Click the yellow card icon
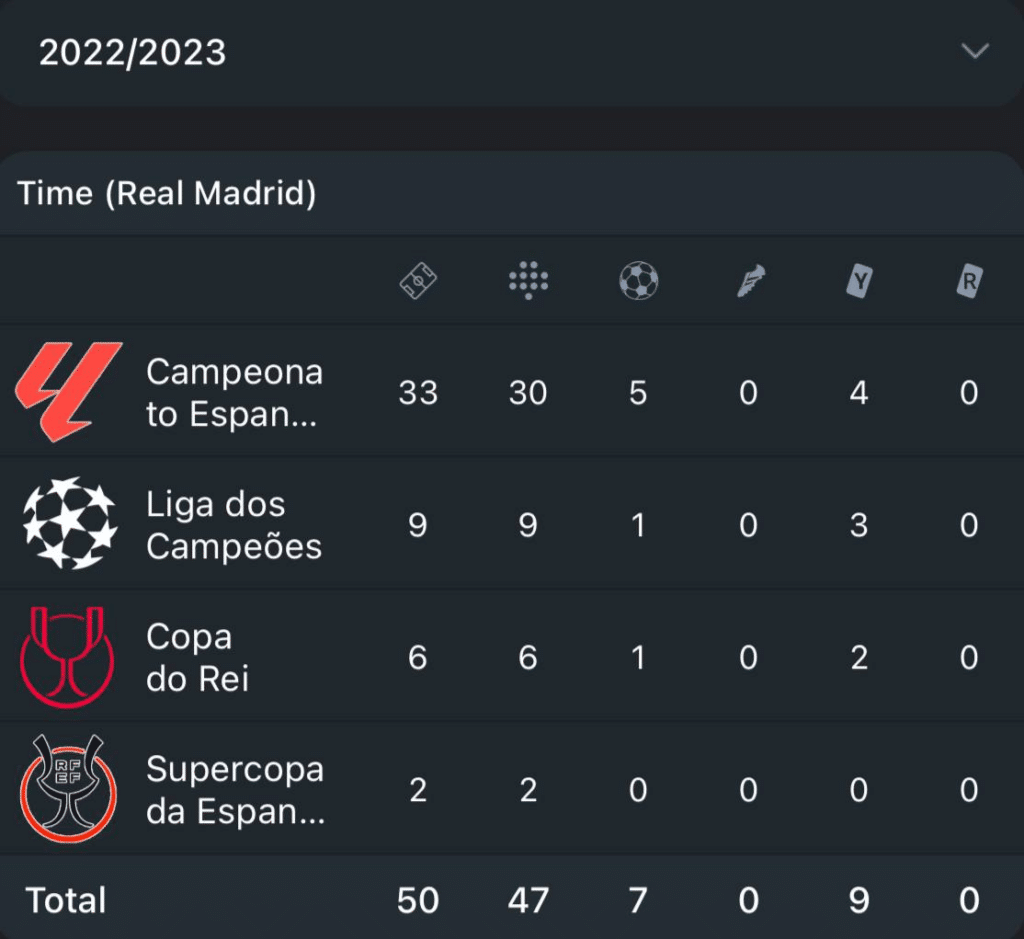1024x939 pixels. click(859, 282)
